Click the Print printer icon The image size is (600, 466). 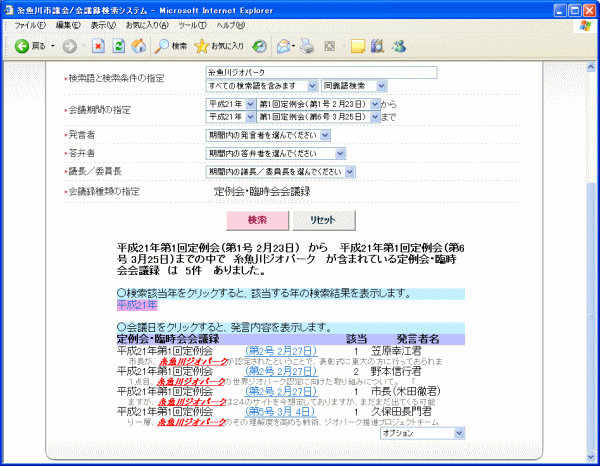pos(307,47)
